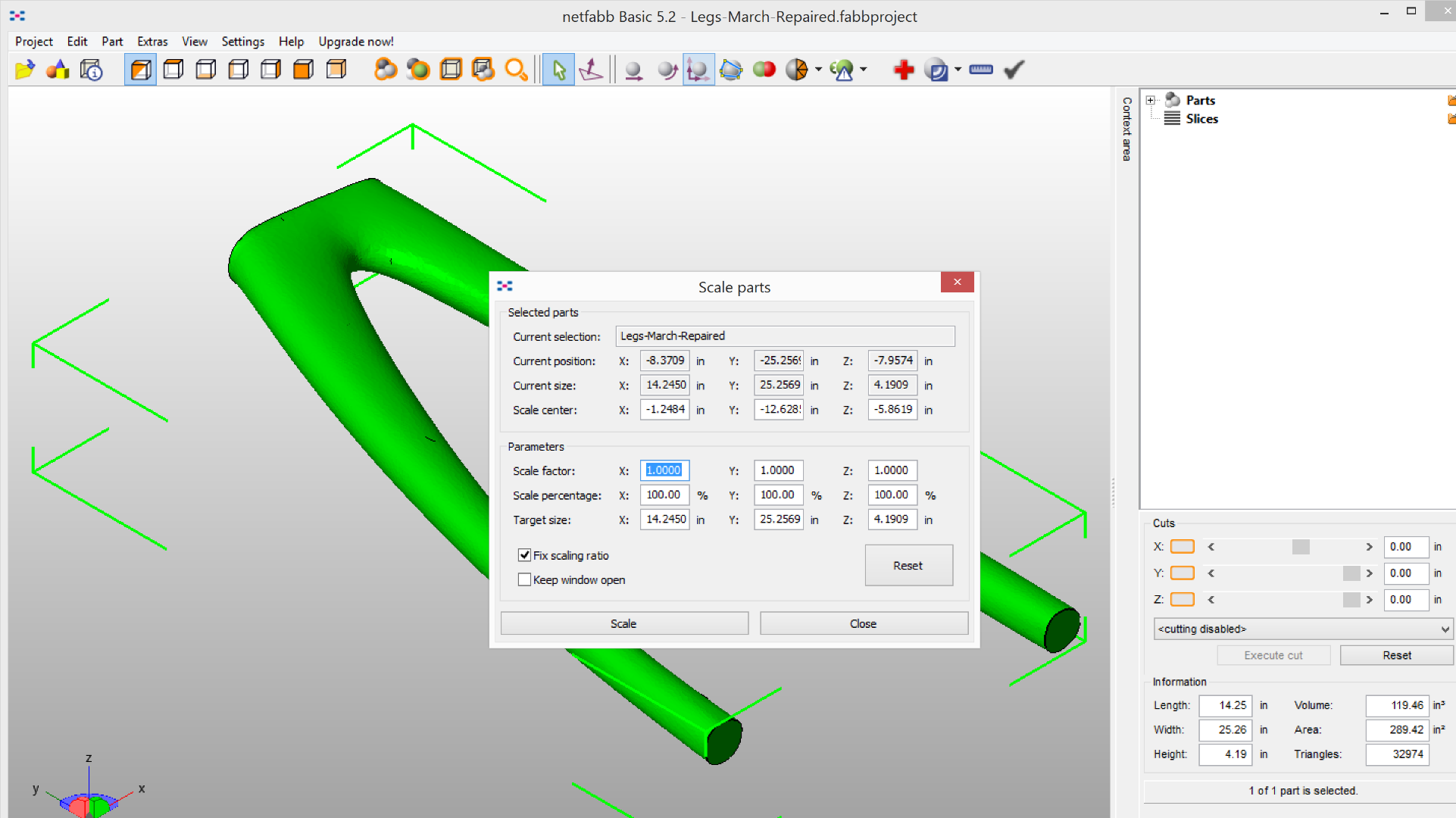The image size is (1456, 818).
Task: Select the top view cube icon
Action: (x=173, y=70)
